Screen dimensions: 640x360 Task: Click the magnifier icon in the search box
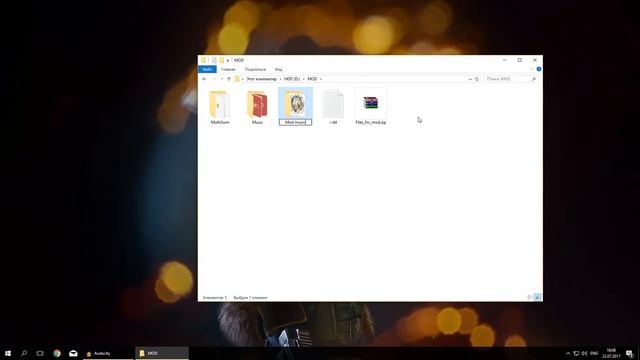click(x=533, y=79)
